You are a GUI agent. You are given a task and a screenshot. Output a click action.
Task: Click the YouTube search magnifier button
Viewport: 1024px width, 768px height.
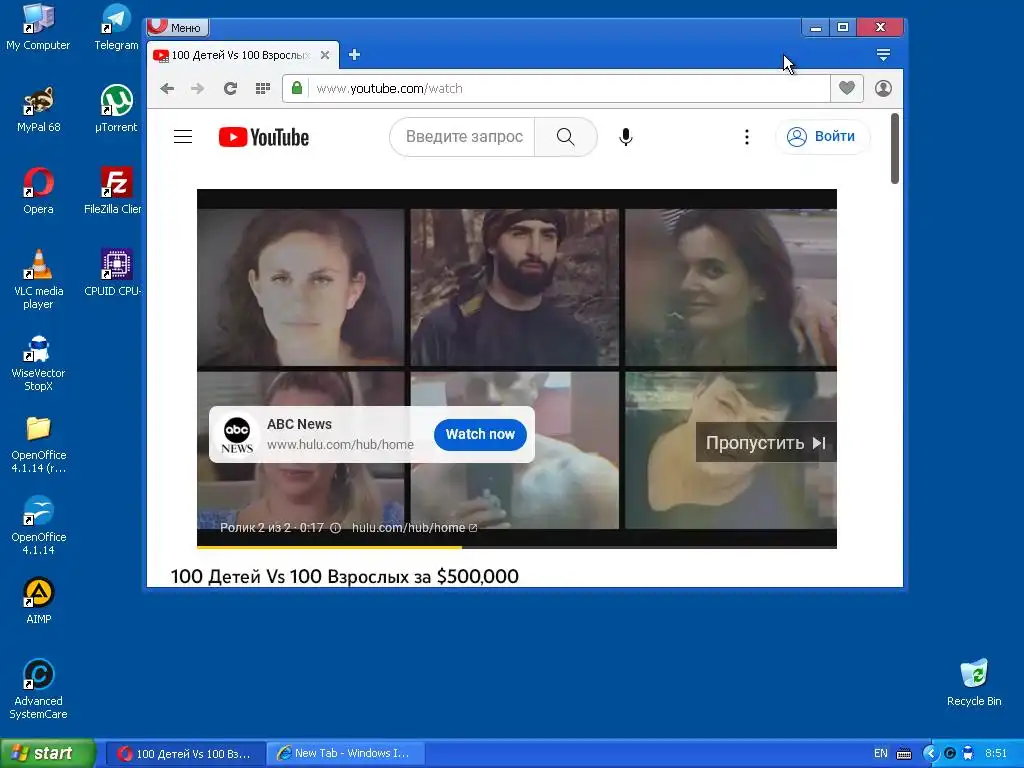click(x=566, y=136)
